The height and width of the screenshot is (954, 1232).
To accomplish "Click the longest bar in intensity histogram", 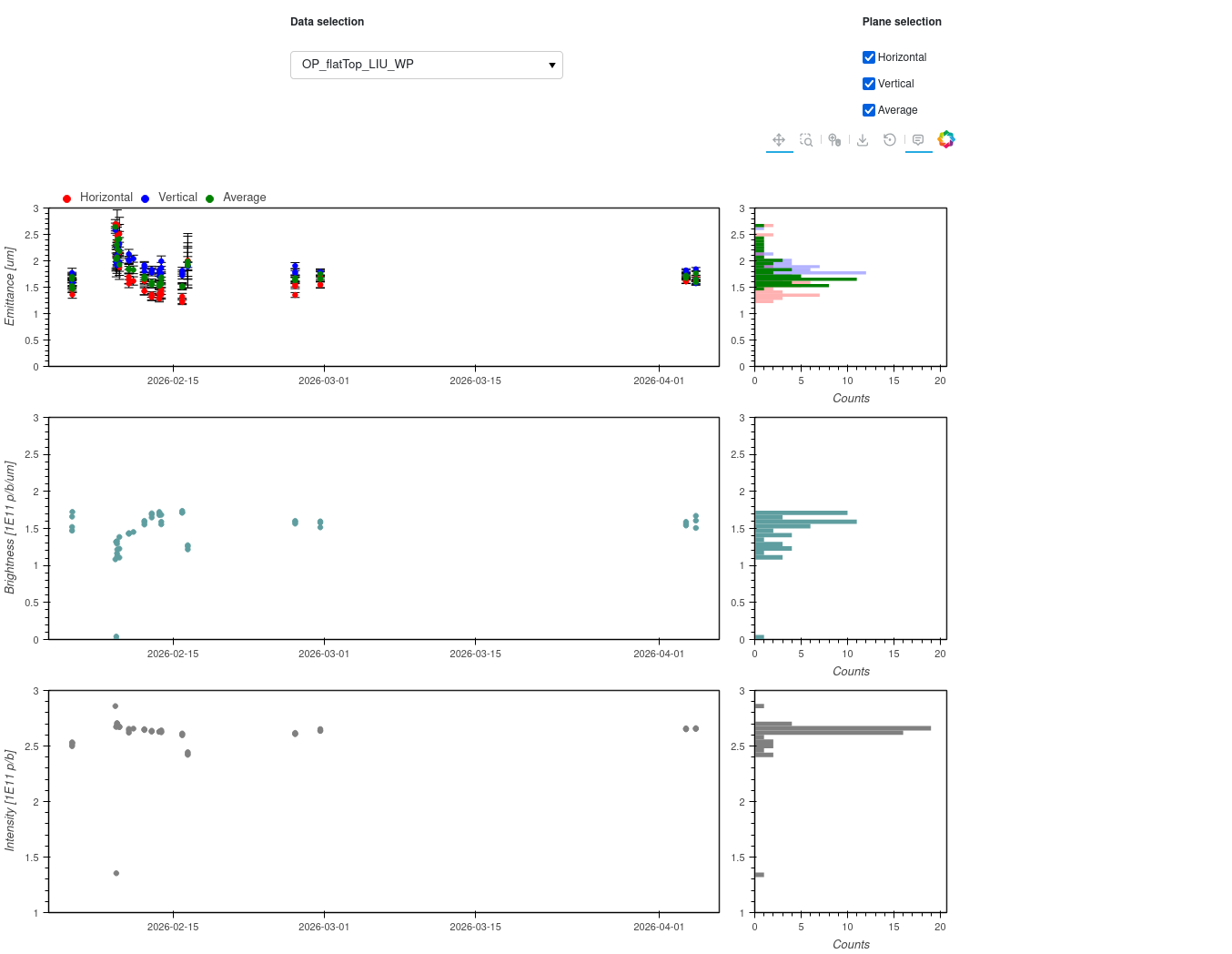I will (x=843, y=728).
